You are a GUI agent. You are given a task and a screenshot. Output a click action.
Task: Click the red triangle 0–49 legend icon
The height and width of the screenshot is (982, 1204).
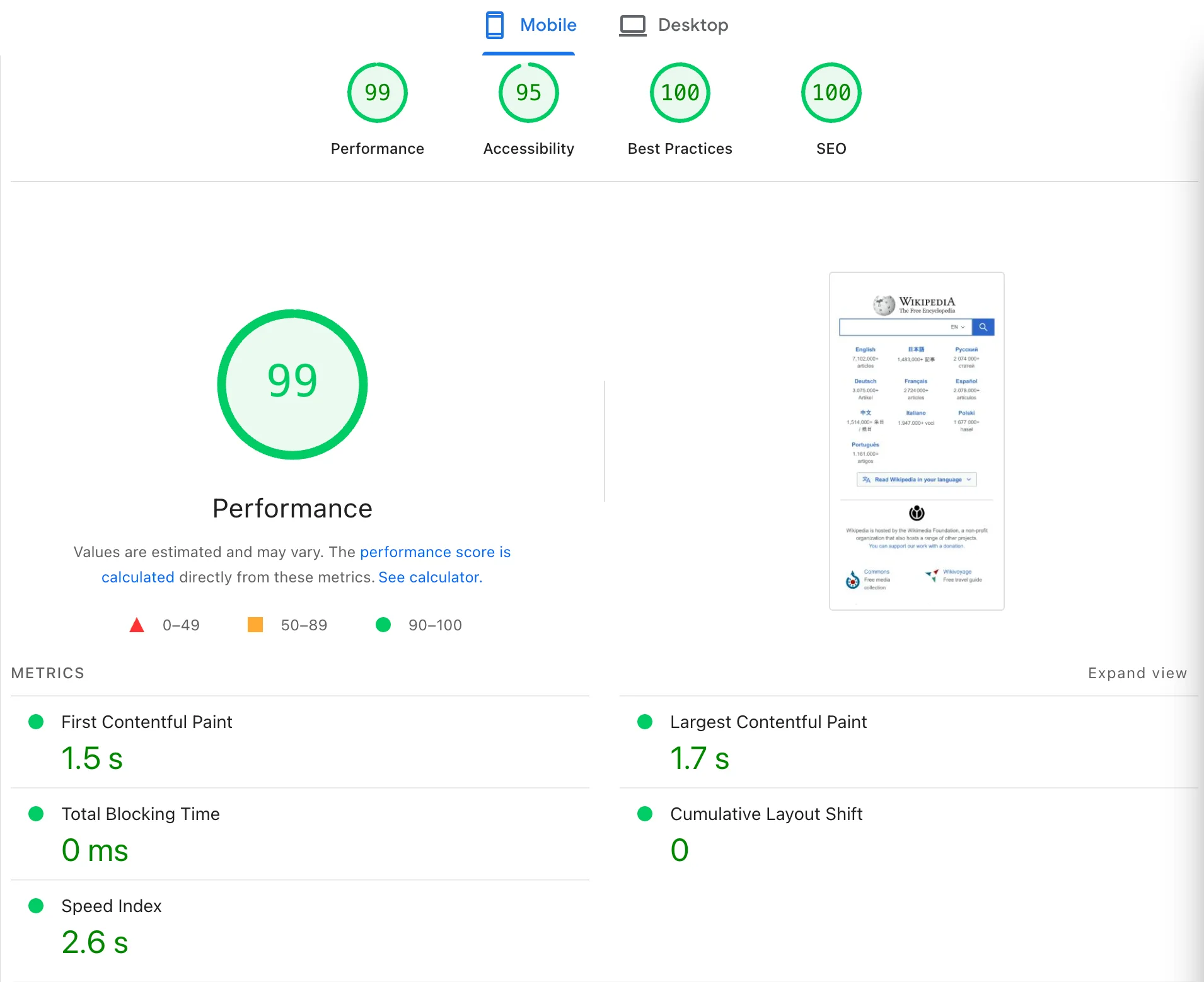137,625
